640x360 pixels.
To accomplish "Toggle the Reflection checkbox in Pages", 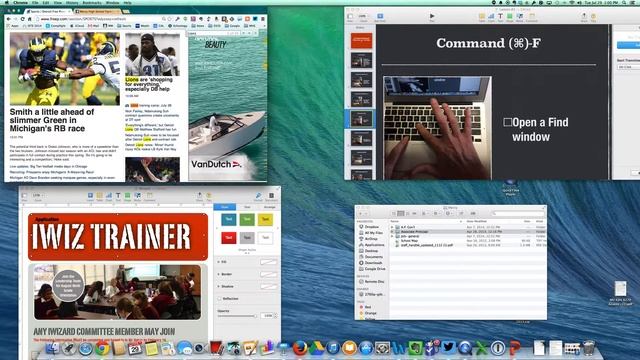I will [219, 299].
